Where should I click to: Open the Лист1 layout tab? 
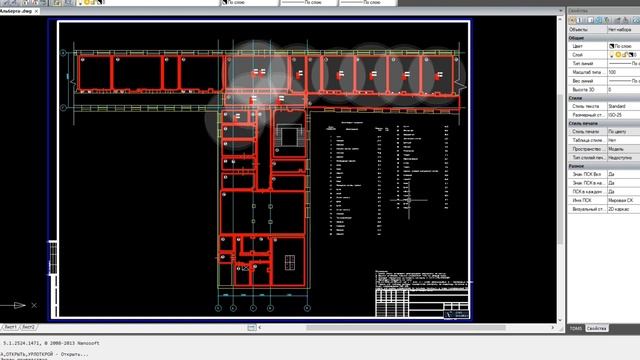(10, 327)
